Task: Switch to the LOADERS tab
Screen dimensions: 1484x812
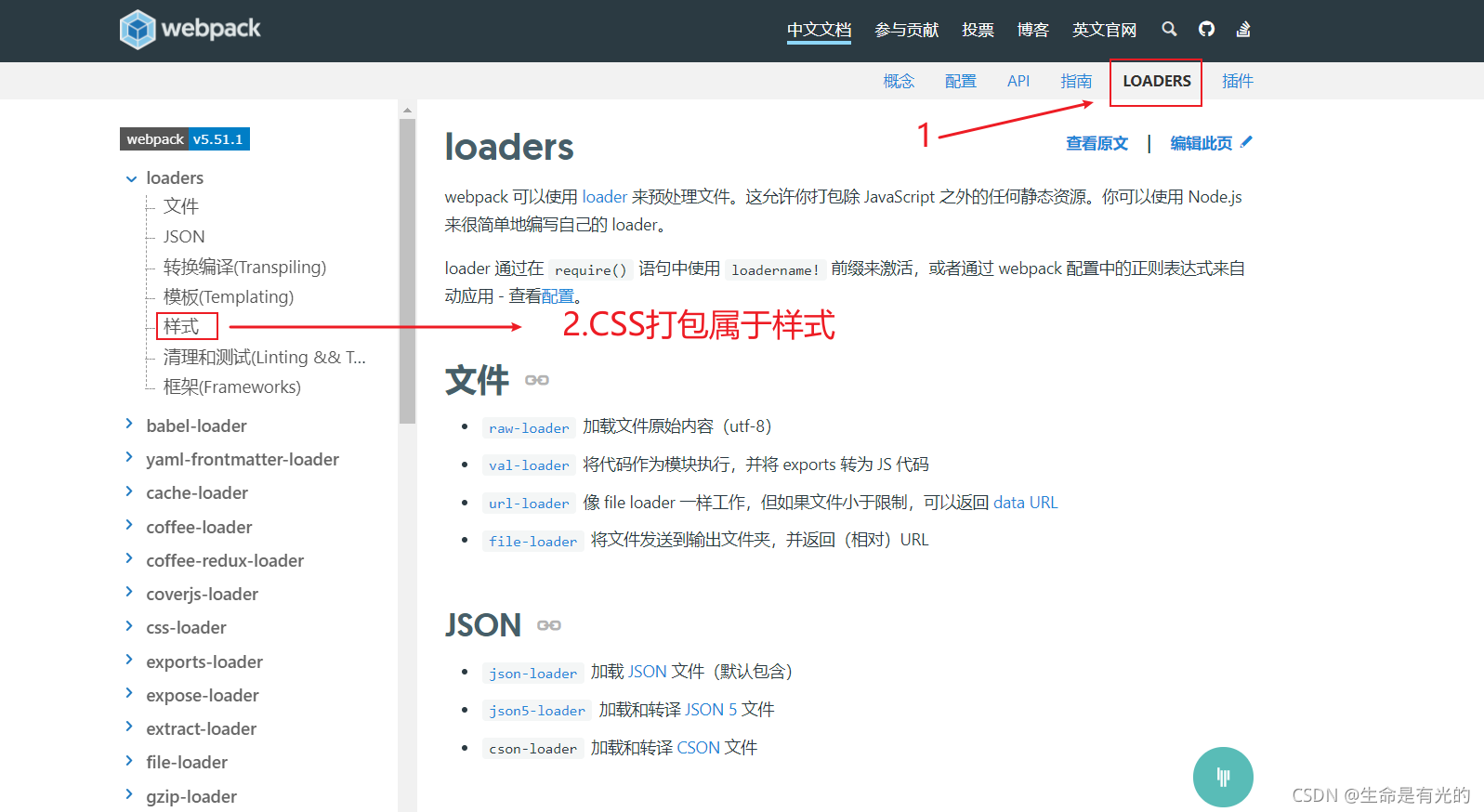Action: [1156, 81]
